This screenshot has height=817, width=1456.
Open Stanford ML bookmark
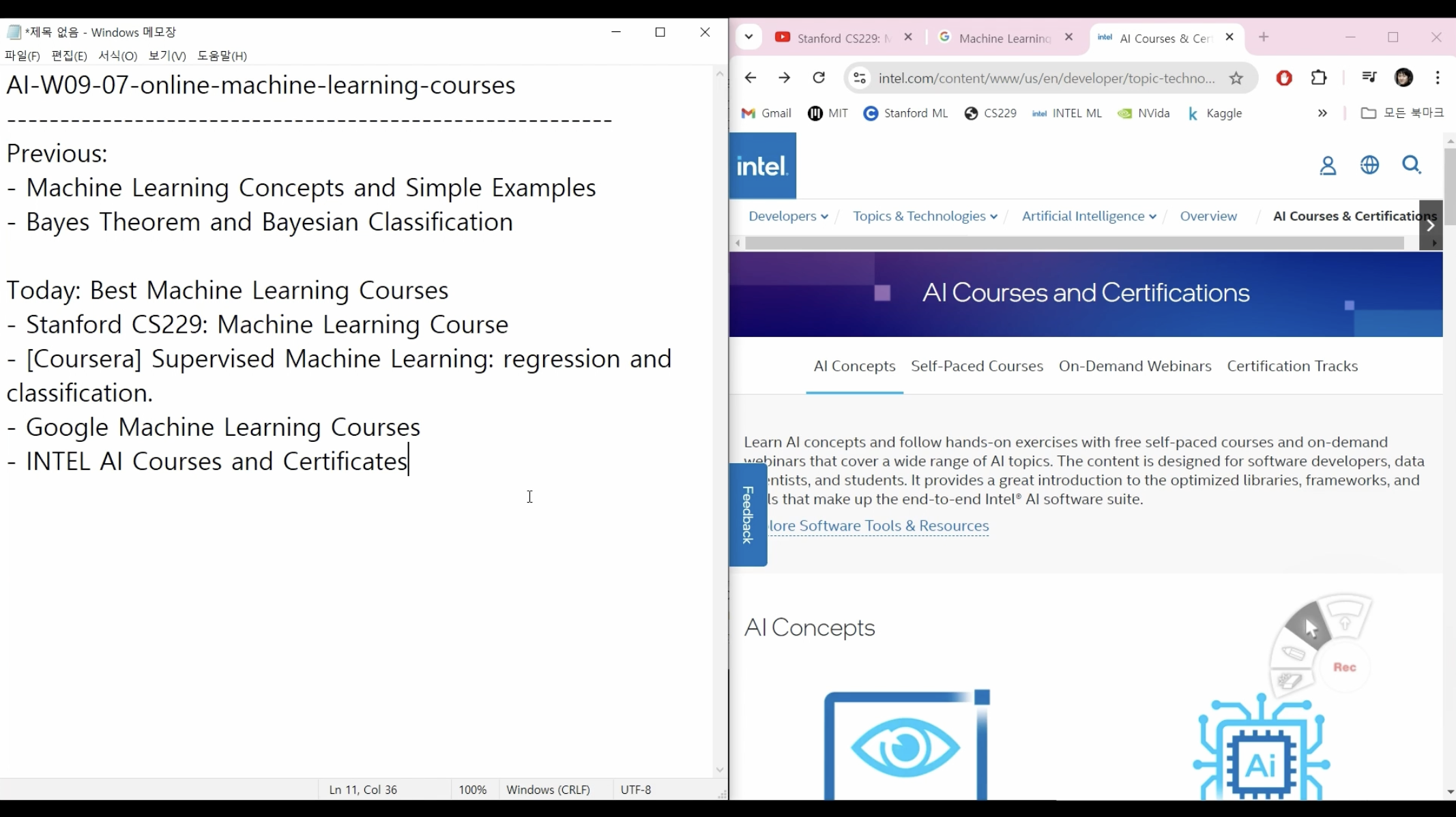pyautogui.click(x=905, y=113)
